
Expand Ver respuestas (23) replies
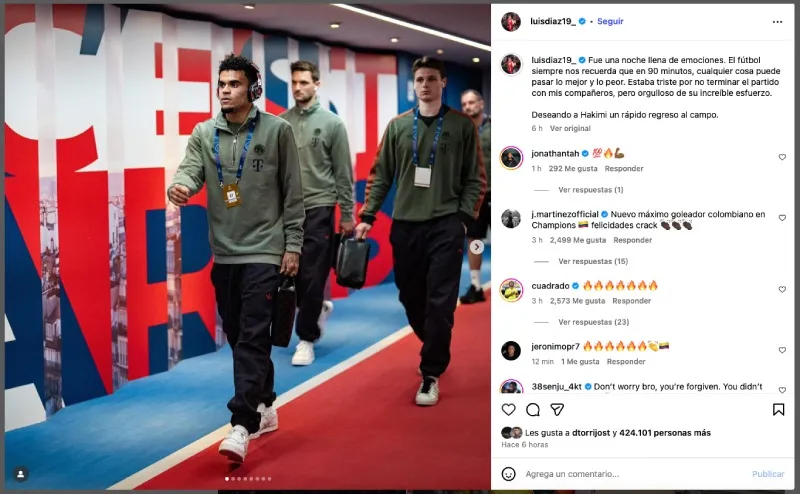coord(593,322)
